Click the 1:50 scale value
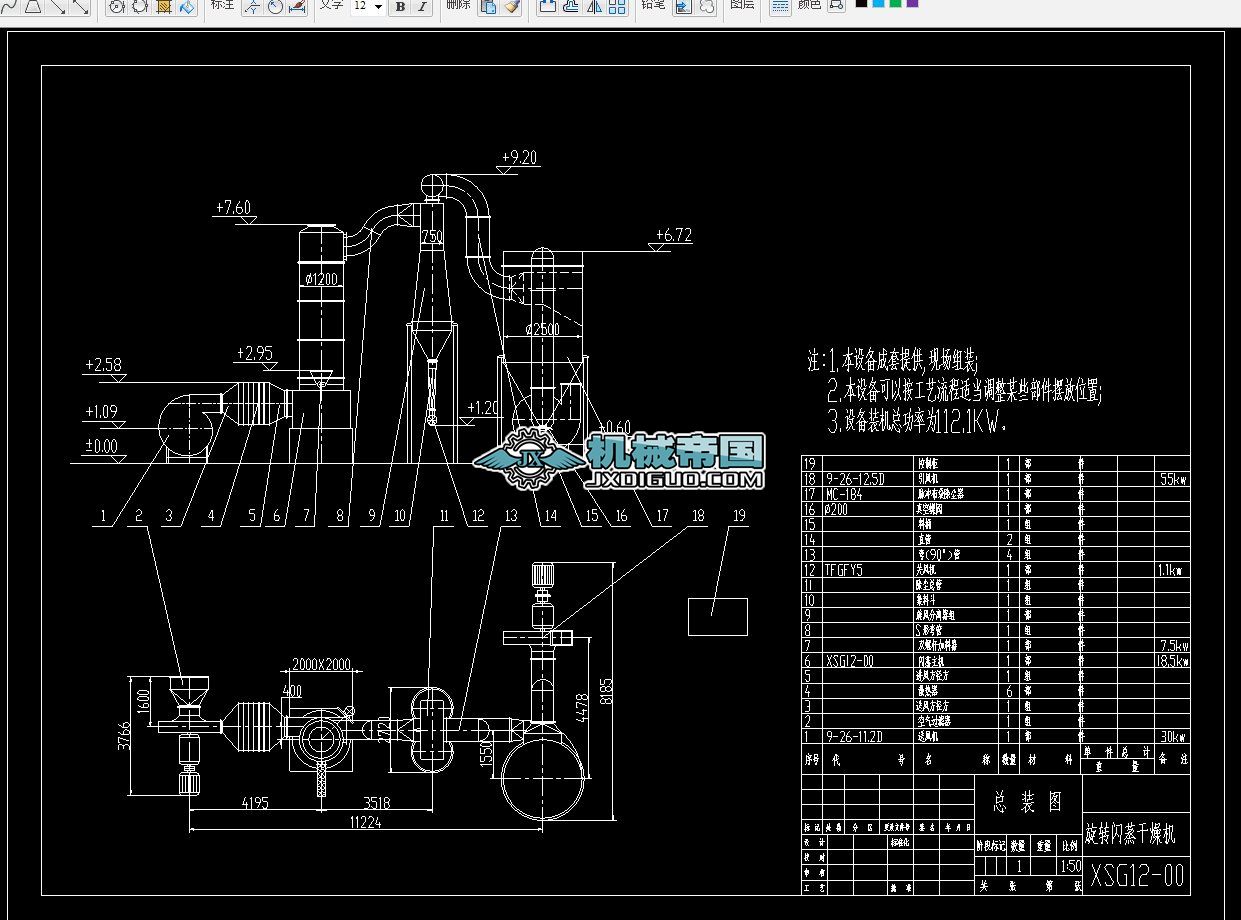Viewport: 1241px width, 920px height. pyautogui.click(x=1070, y=865)
